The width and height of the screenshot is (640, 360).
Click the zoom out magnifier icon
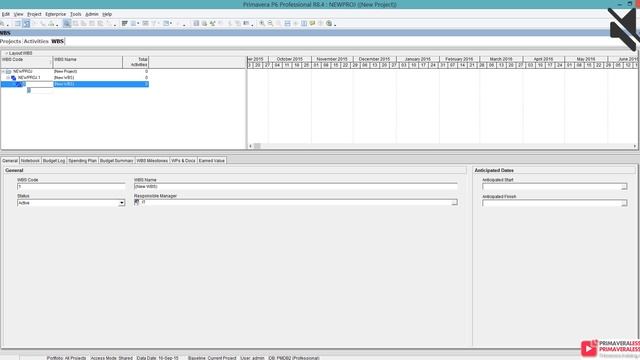pyautogui.click(x=270, y=24)
